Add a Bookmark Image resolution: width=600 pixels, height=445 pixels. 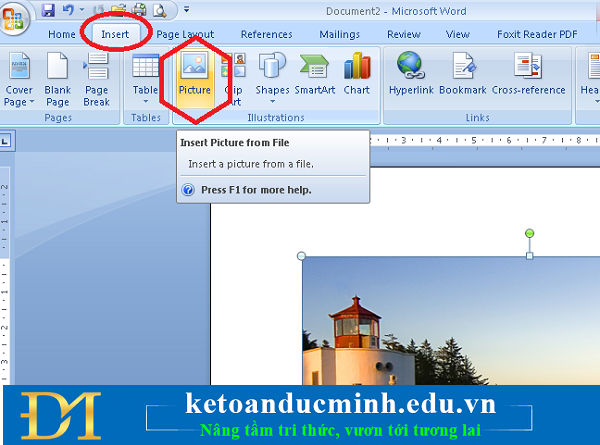[463, 74]
